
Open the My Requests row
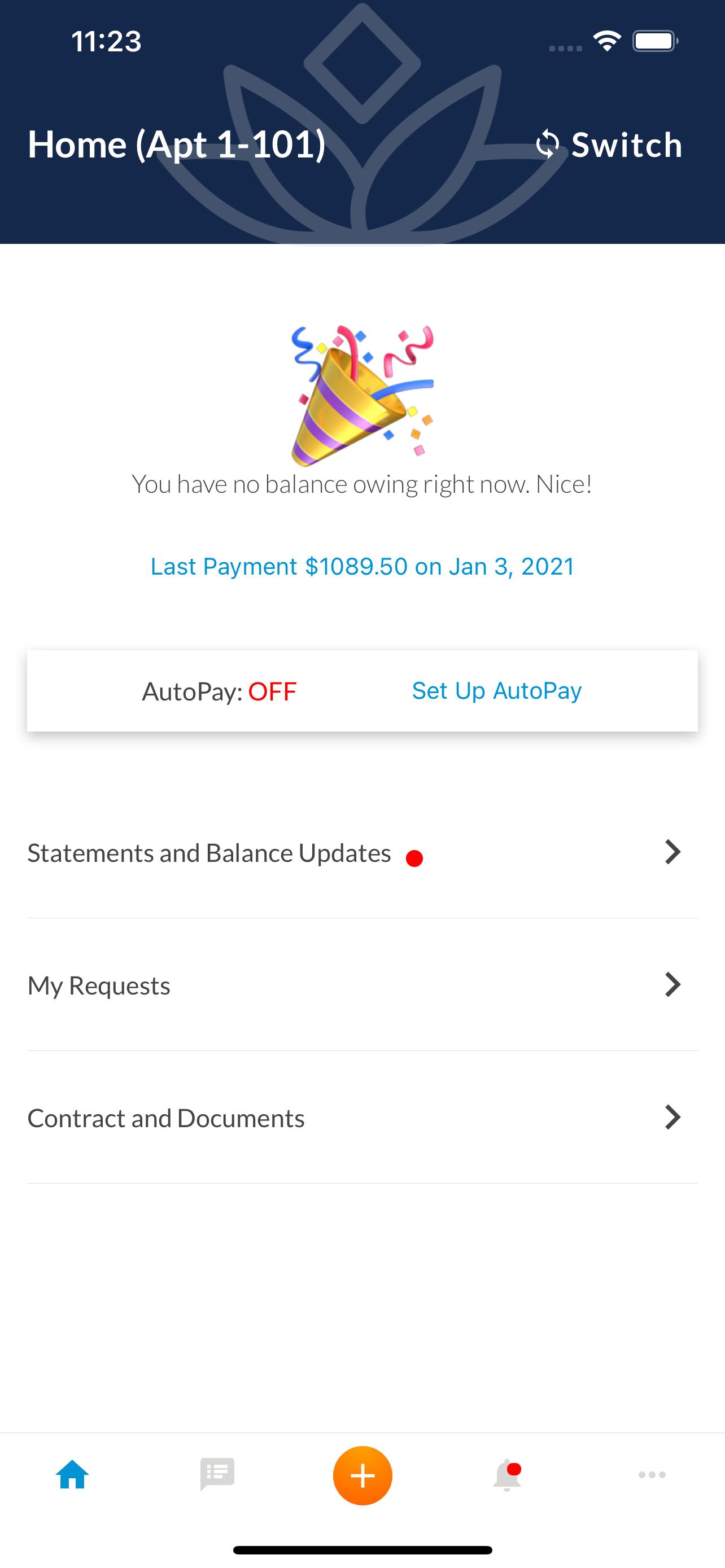(362, 985)
